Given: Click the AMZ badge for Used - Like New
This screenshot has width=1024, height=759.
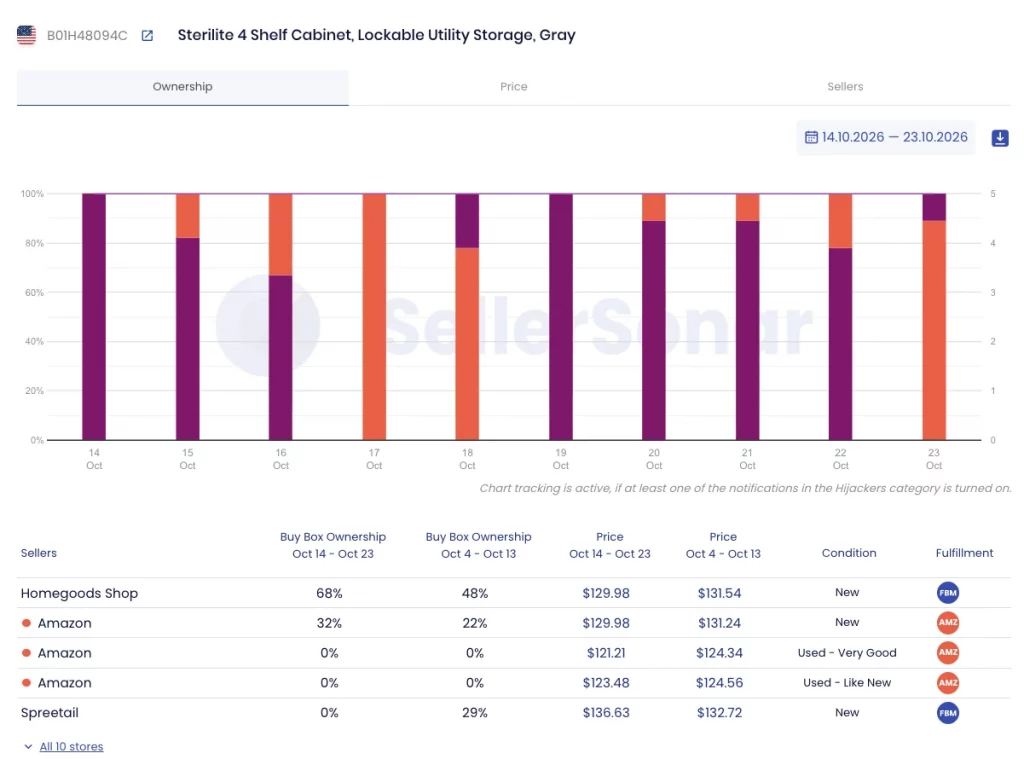Looking at the screenshot, I should (948, 683).
